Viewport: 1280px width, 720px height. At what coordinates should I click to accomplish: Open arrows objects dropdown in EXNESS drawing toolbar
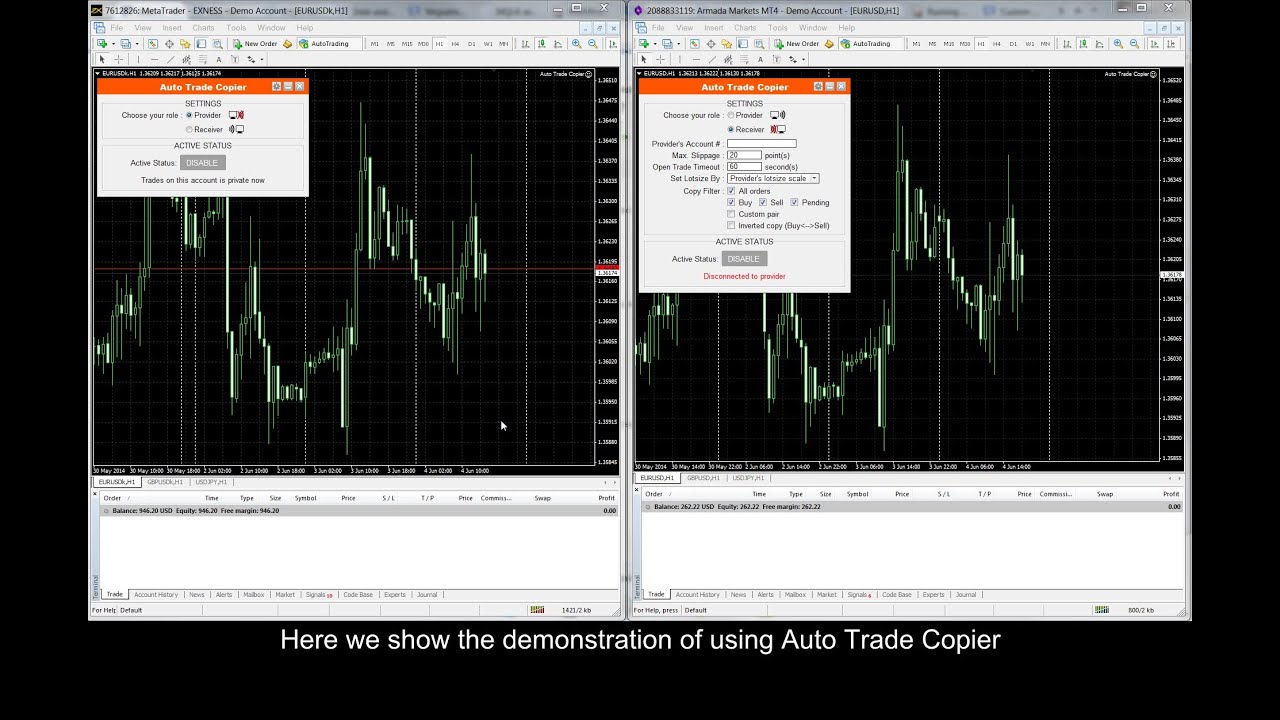coord(261,59)
